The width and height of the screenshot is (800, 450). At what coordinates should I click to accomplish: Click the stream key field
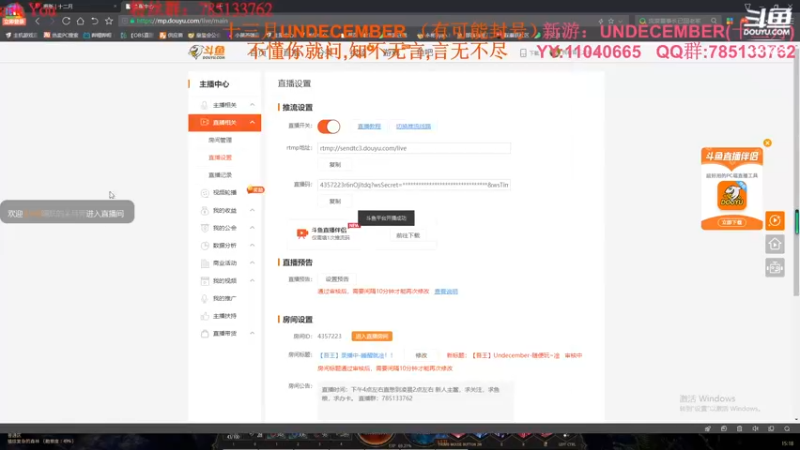pyautogui.click(x=414, y=185)
